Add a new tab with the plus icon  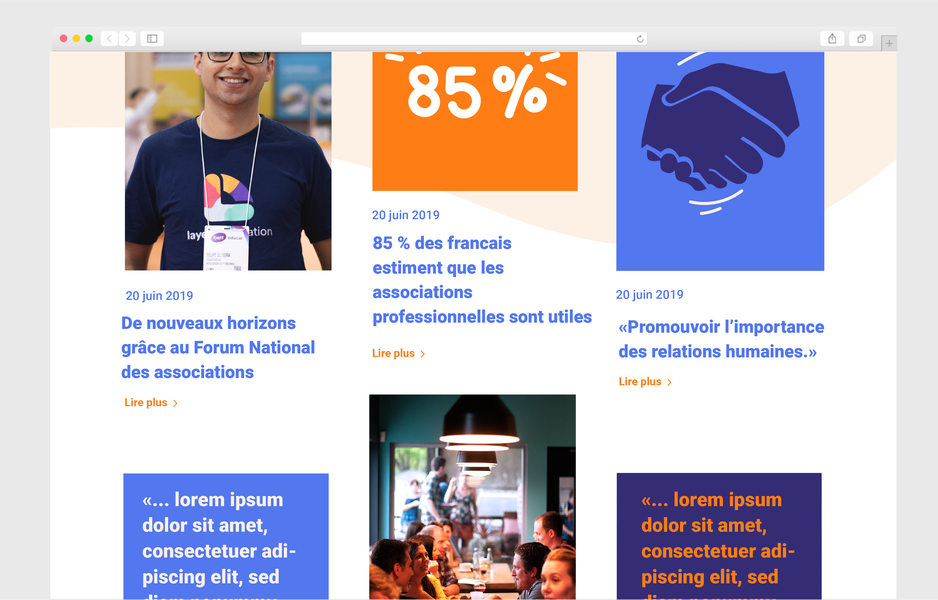[x=889, y=43]
